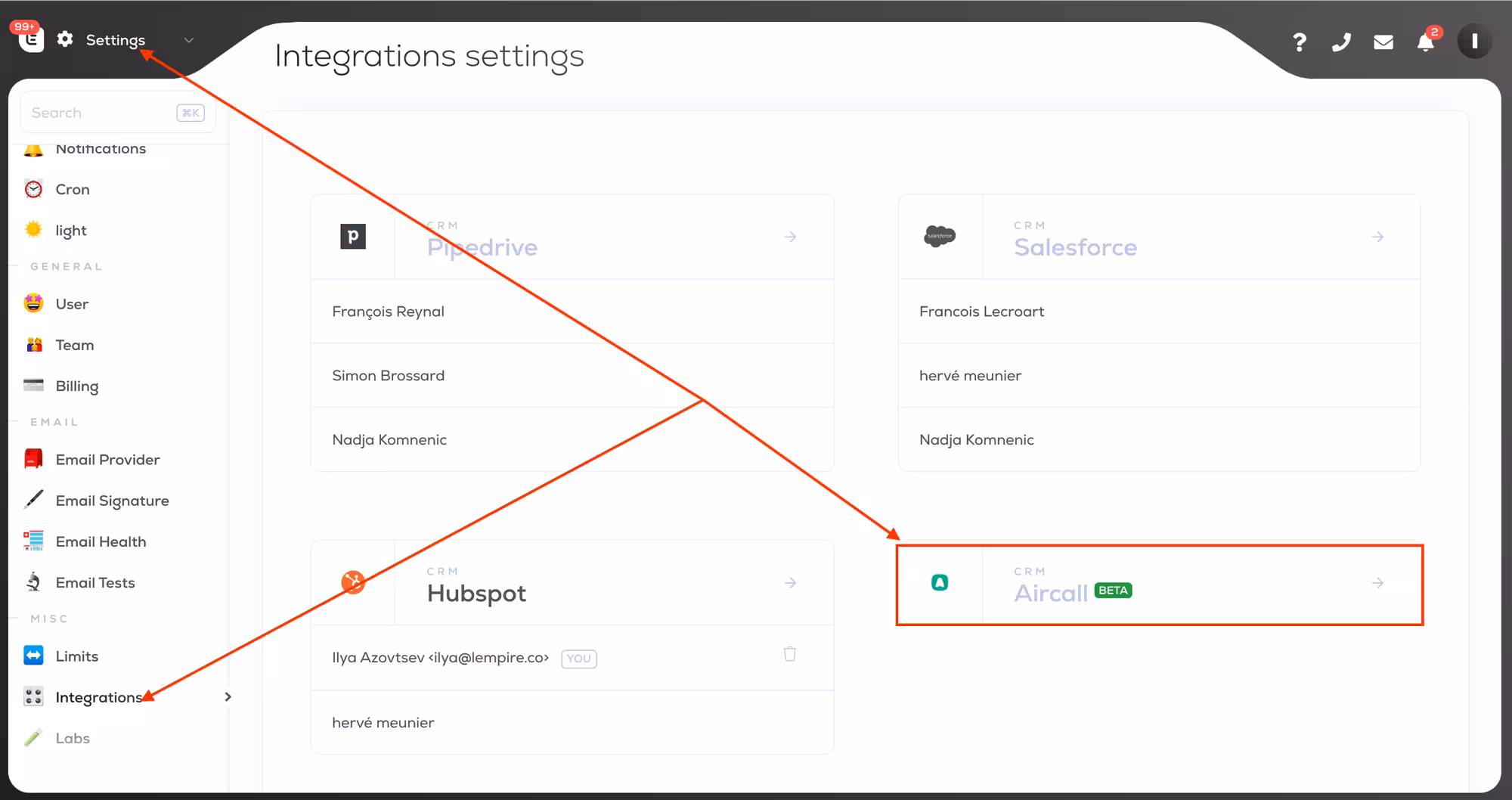
Task: Click the user avatar in the top right
Action: click(x=1473, y=42)
